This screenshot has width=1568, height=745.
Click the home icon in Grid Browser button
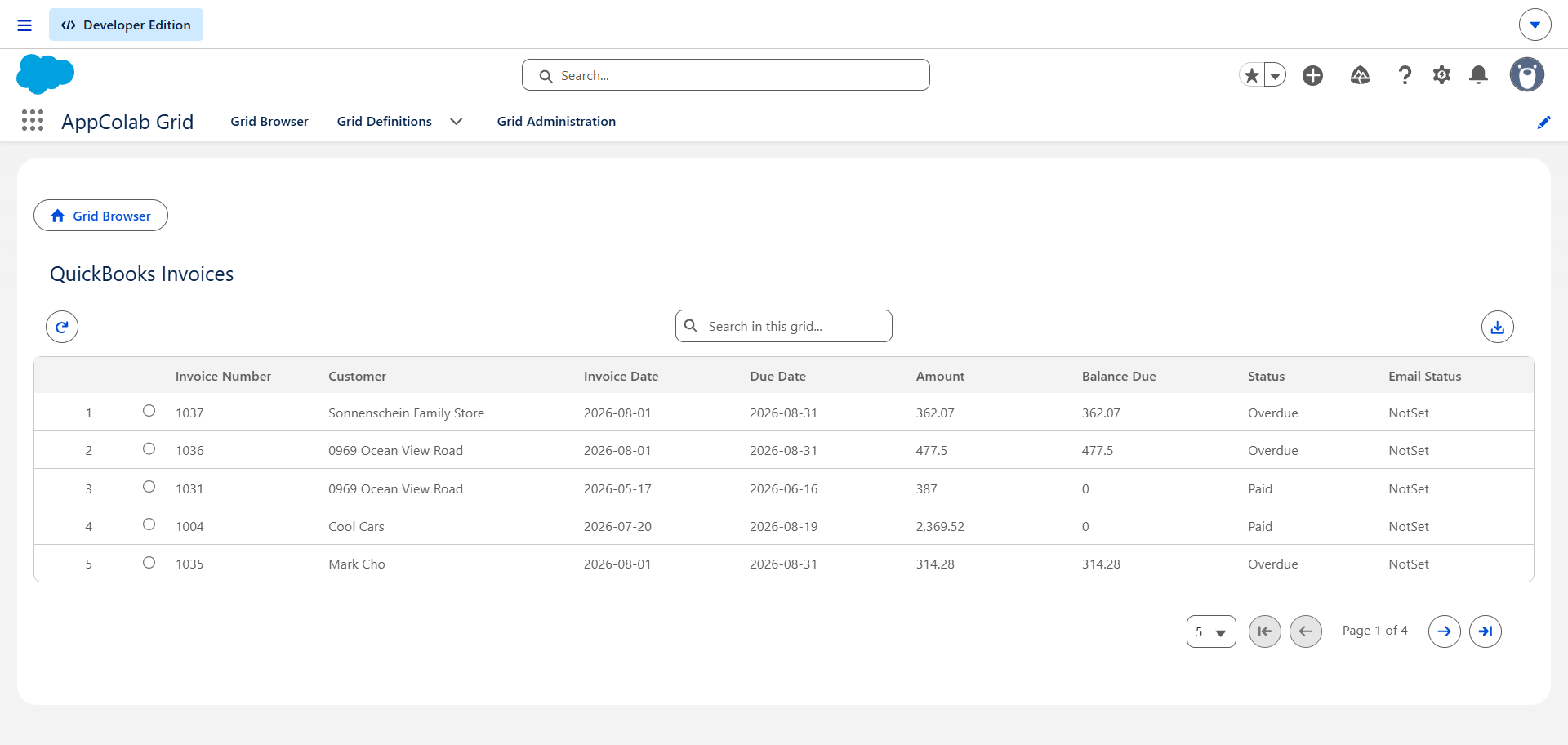[x=58, y=216]
